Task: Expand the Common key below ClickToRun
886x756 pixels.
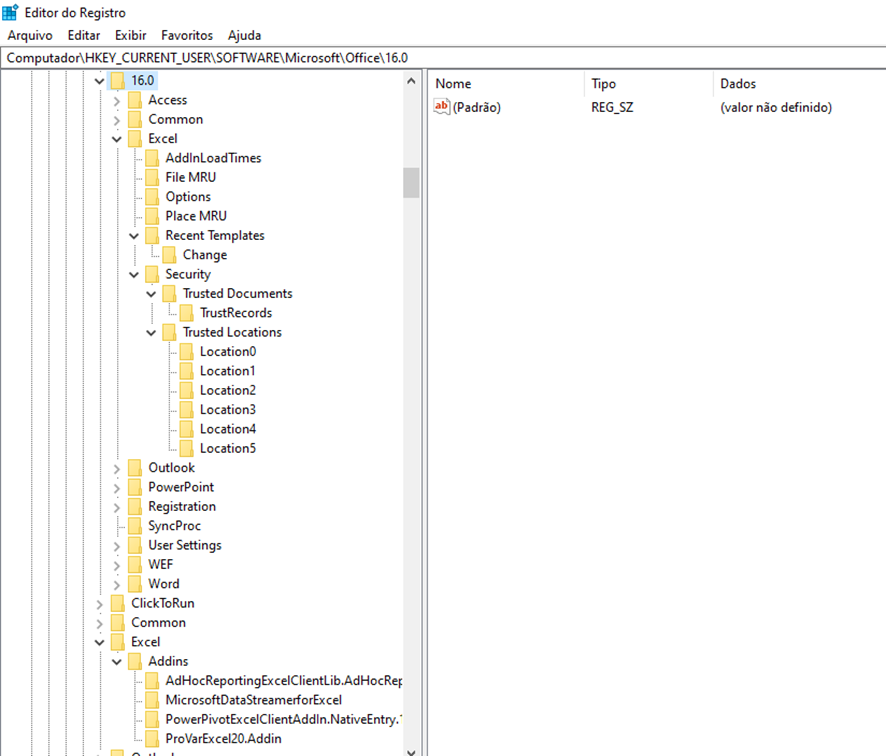Action: (x=99, y=624)
